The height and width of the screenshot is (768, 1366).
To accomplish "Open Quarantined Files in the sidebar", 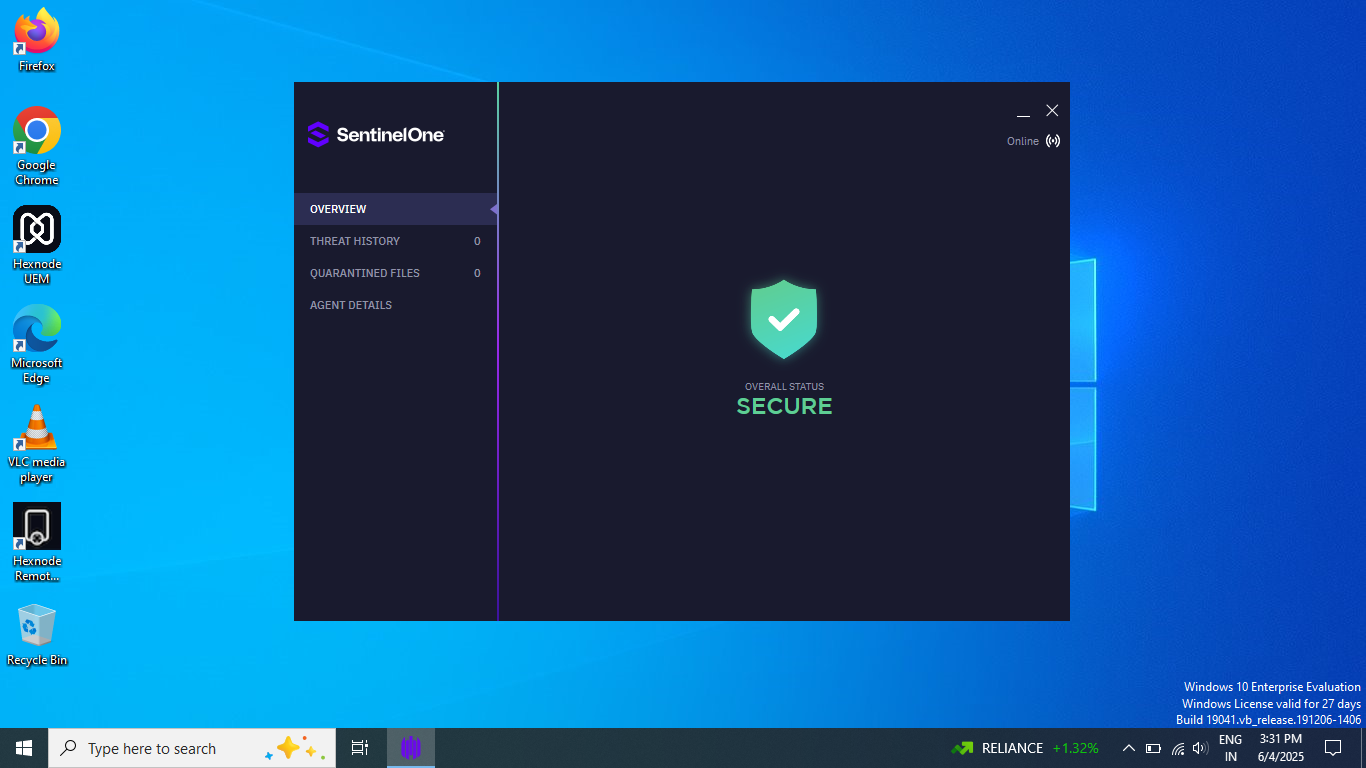I will [395, 273].
